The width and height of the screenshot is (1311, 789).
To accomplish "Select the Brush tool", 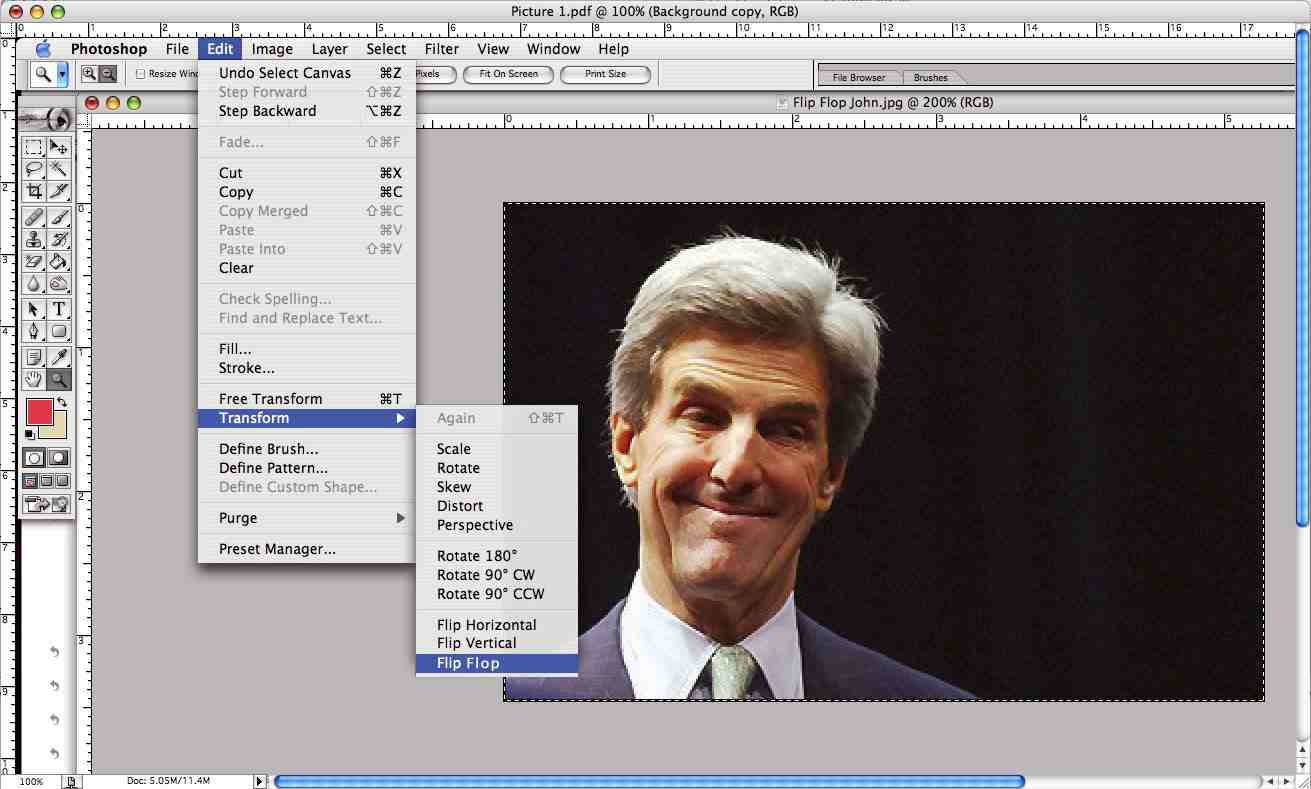I will 59,218.
